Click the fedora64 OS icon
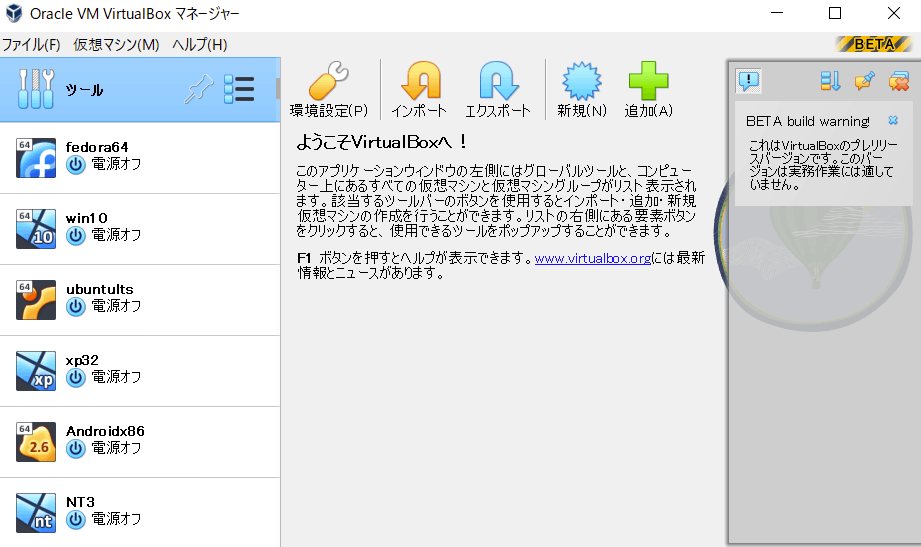The height and width of the screenshot is (547, 921). coord(36,158)
